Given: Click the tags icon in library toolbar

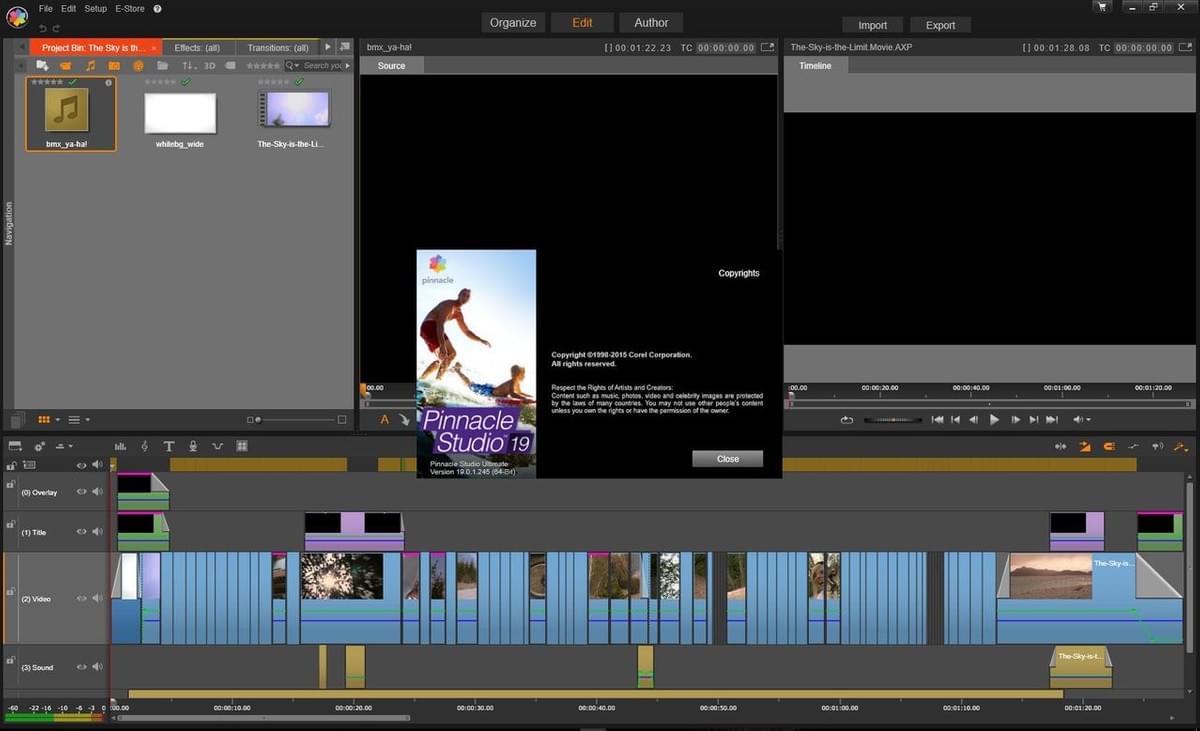Looking at the screenshot, I should coord(230,65).
